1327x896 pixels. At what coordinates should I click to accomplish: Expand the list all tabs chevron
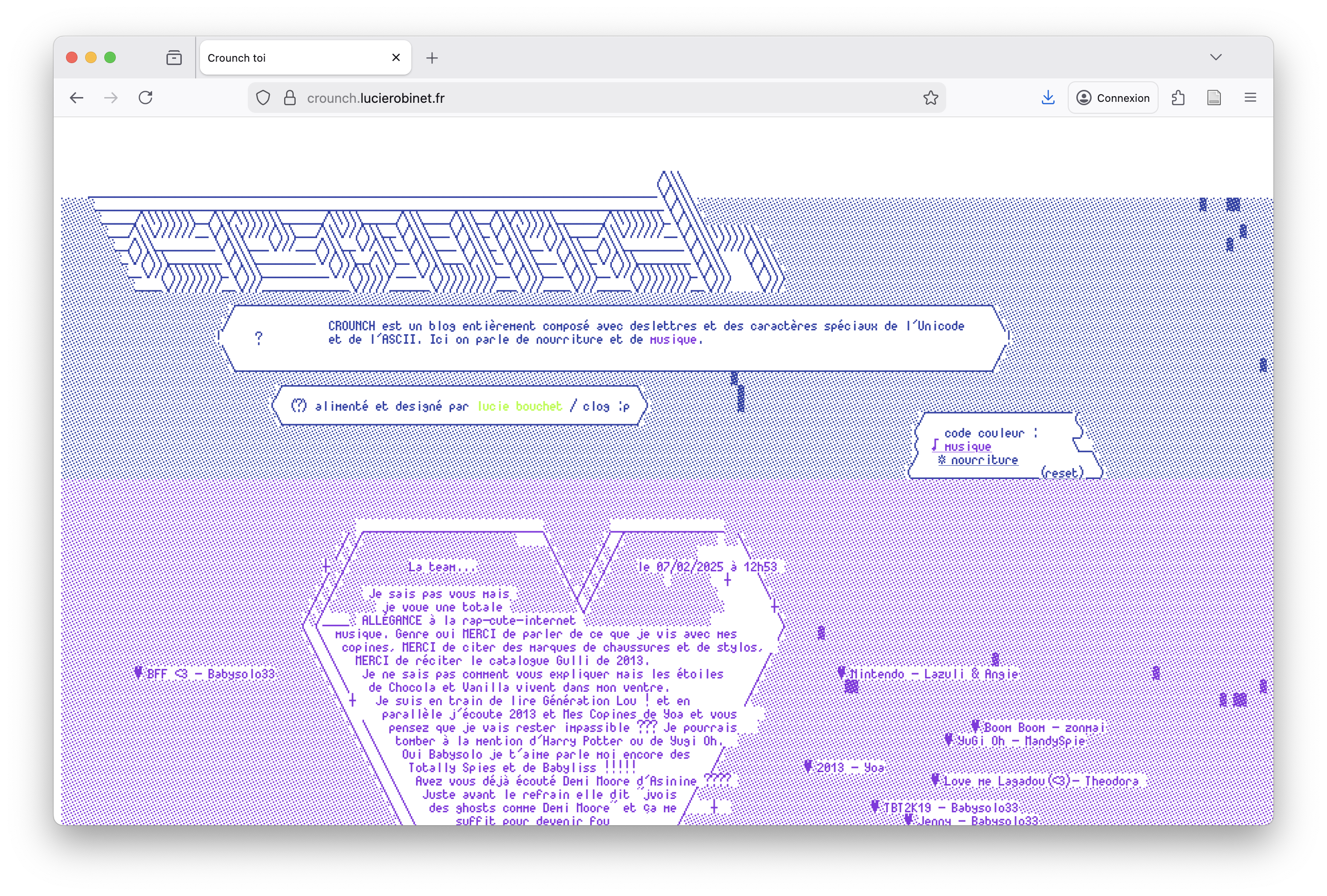(1216, 57)
